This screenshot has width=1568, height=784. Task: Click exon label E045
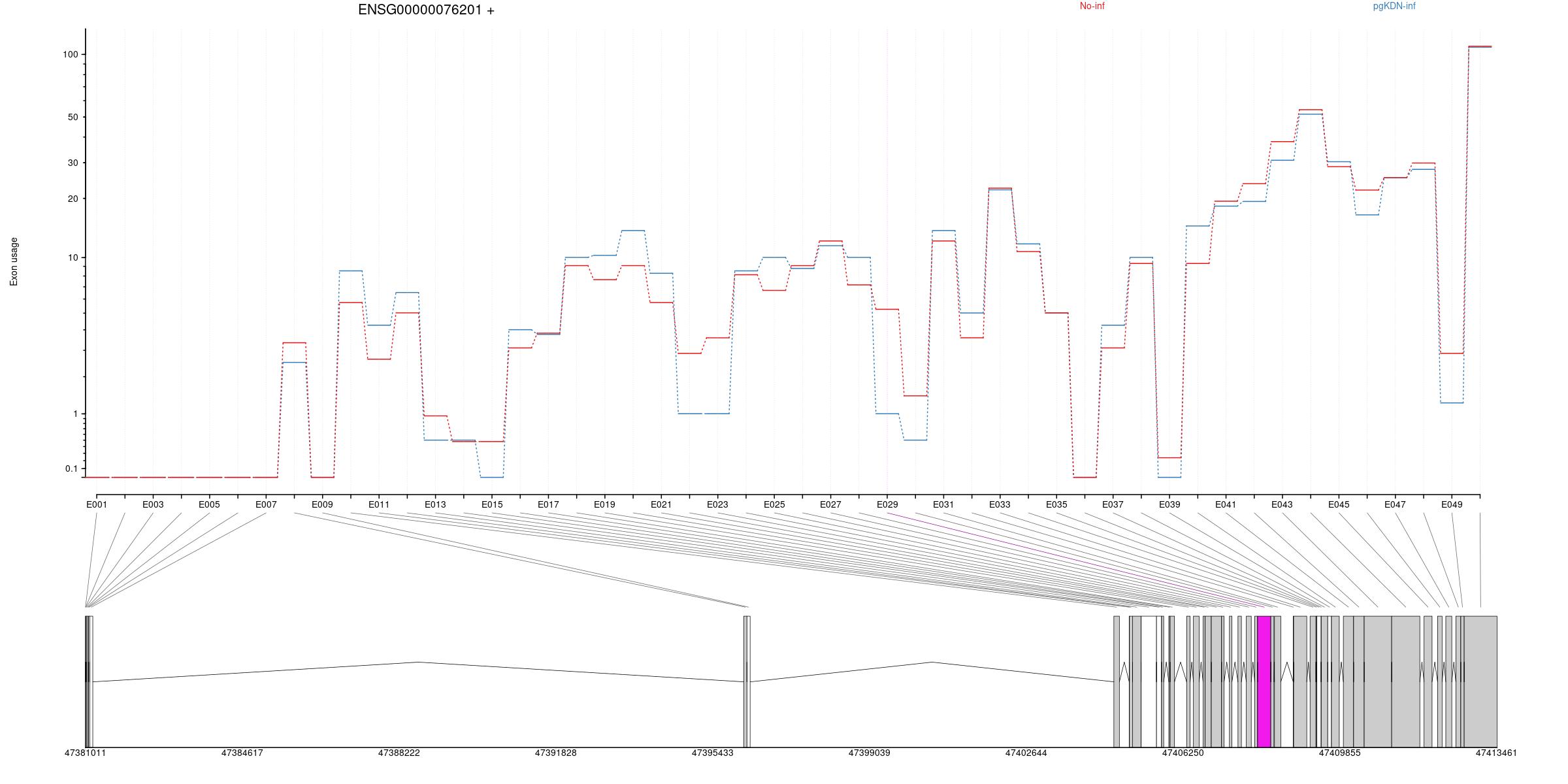[1339, 504]
